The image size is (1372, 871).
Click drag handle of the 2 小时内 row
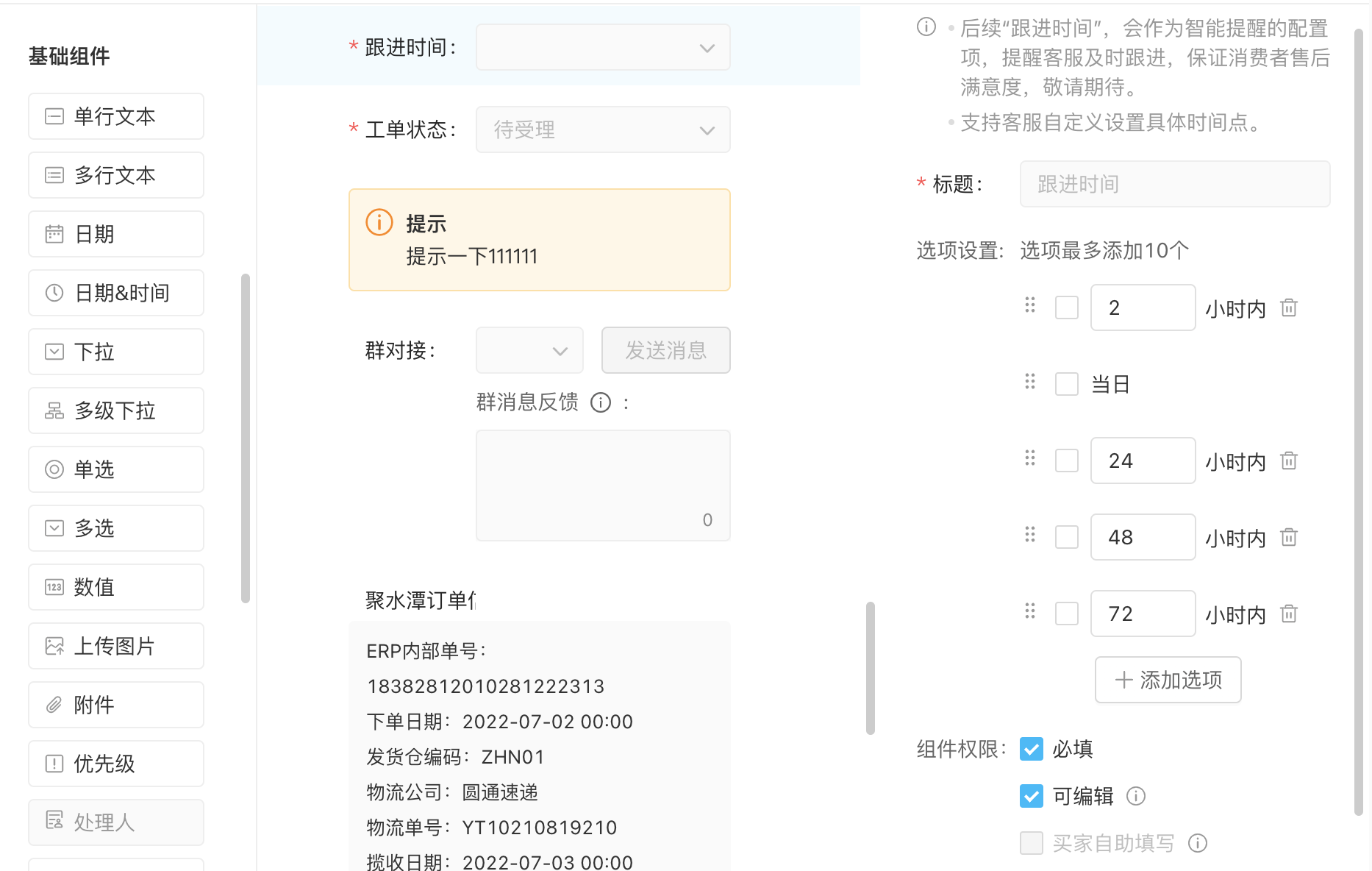1030,305
